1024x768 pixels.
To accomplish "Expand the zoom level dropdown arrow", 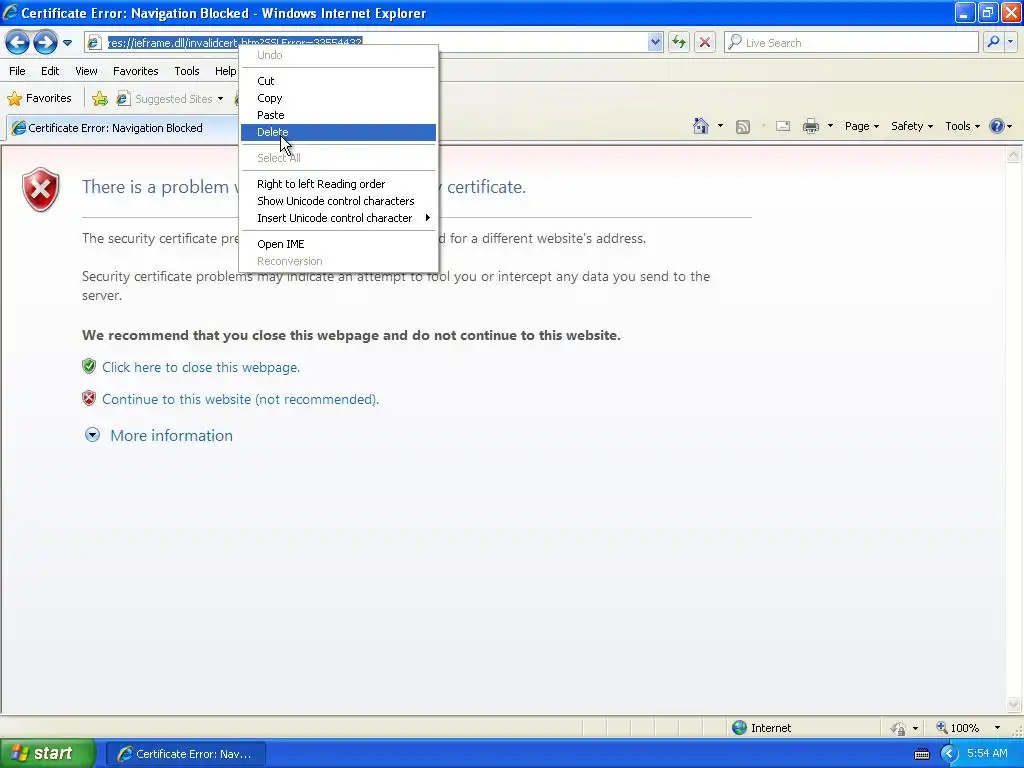I will (x=997, y=728).
